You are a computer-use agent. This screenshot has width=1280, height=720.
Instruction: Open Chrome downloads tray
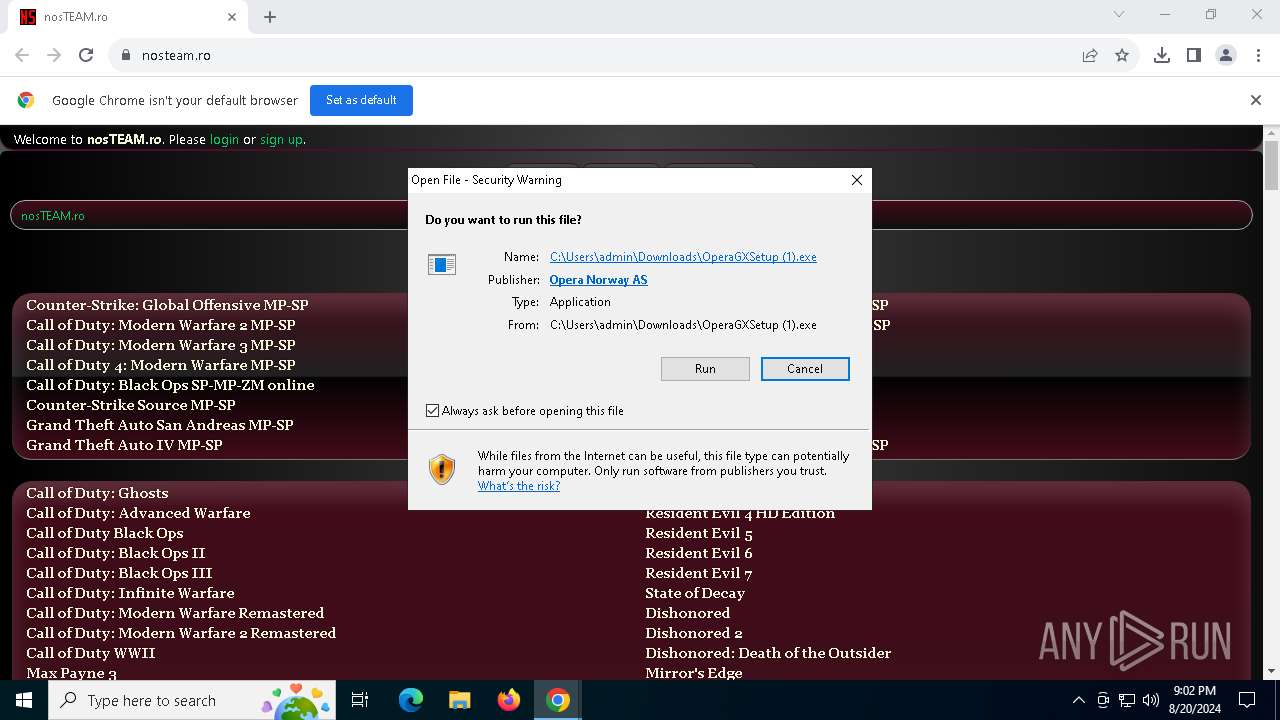pyautogui.click(x=1162, y=55)
